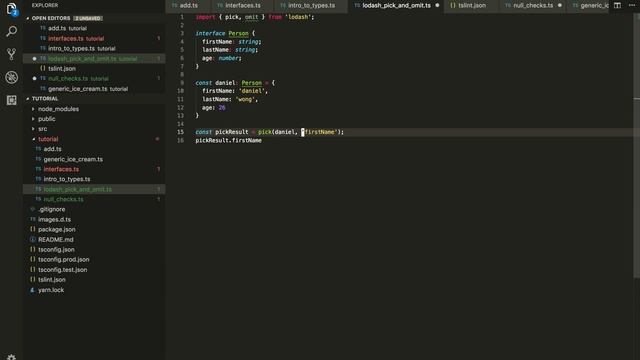Open the tsconfig.prod.json file
Image resolution: width=640 pixels, height=360 pixels.
point(64,260)
